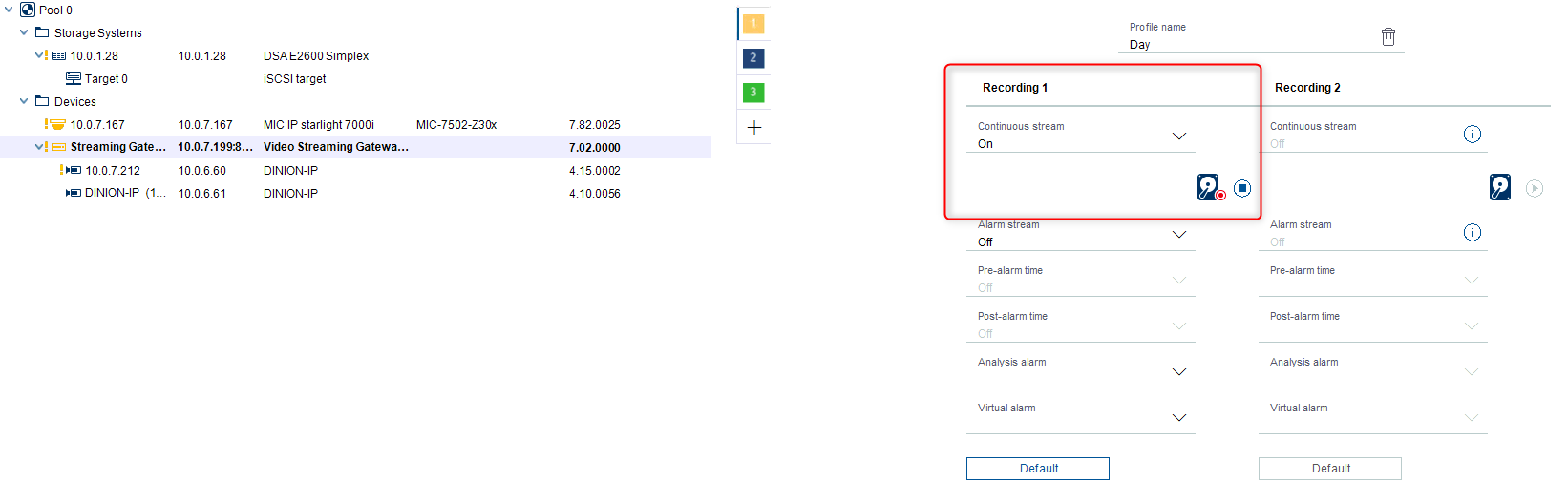Show info for Recording 2 Continuous stream

tap(1473, 135)
